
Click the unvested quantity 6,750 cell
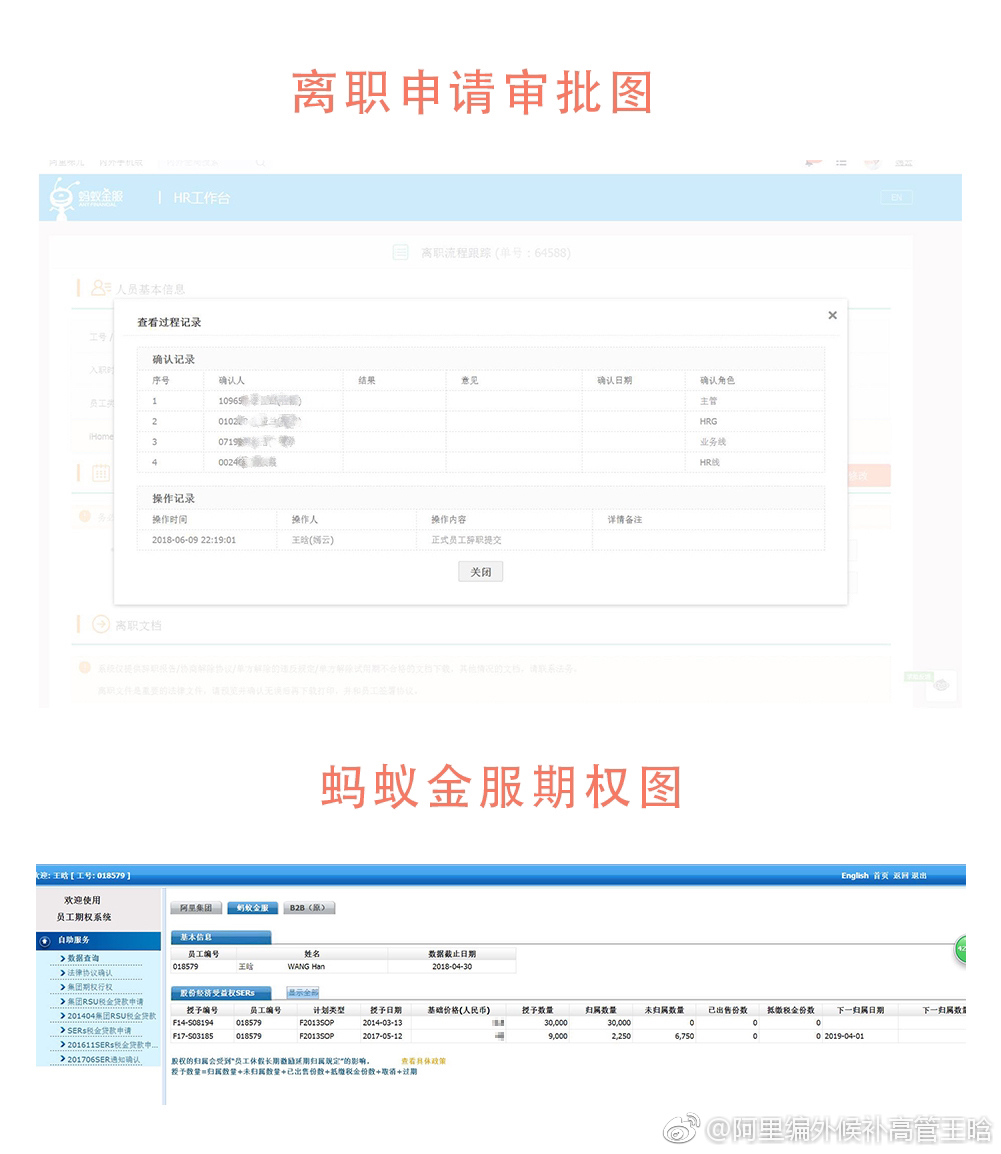(x=684, y=1036)
